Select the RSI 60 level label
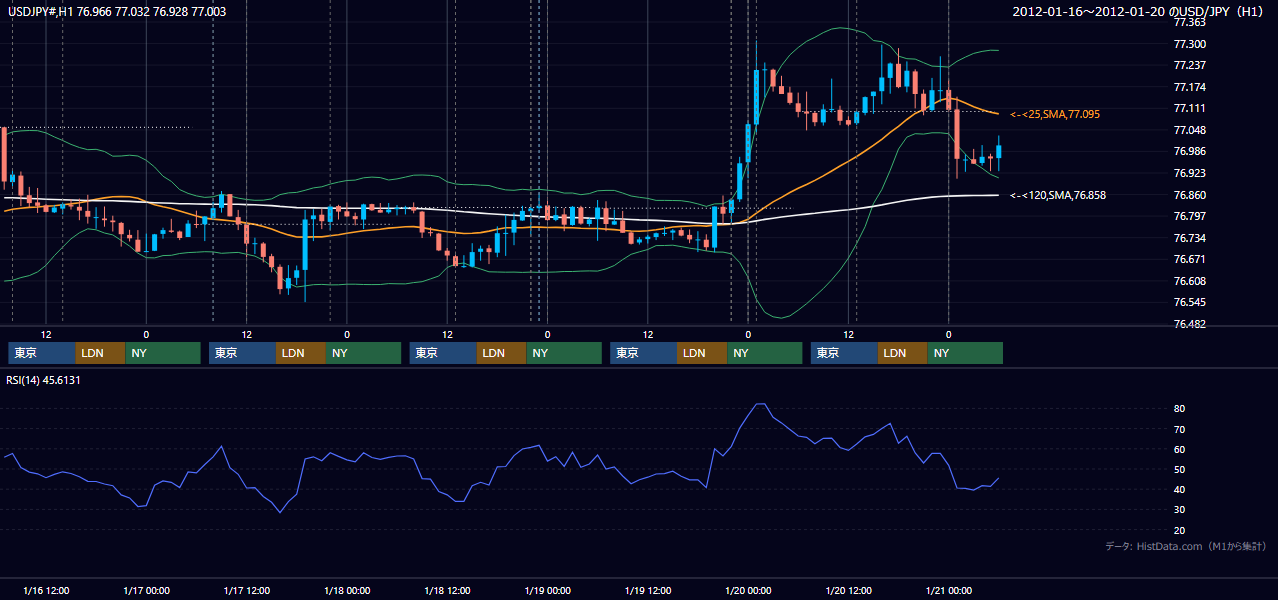Viewport: 1278px width, 600px height. [1179, 449]
